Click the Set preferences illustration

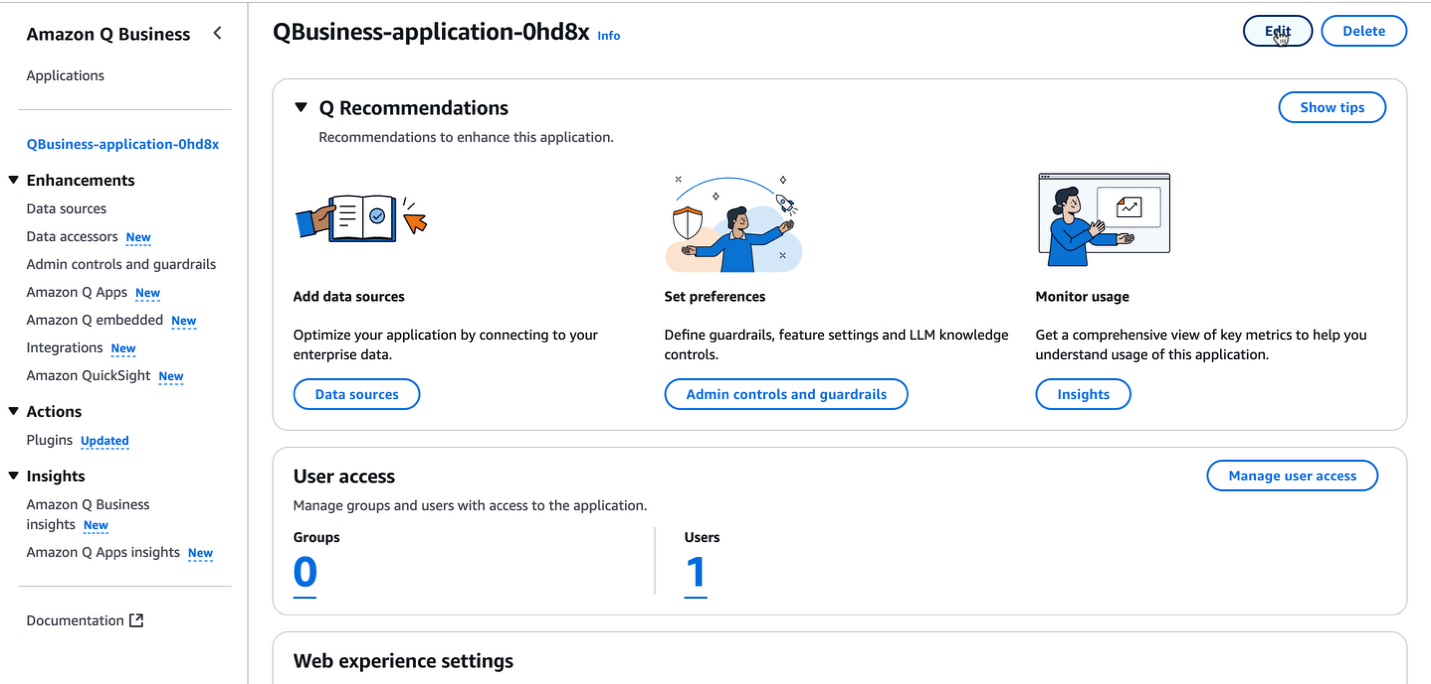[x=734, y=224]
